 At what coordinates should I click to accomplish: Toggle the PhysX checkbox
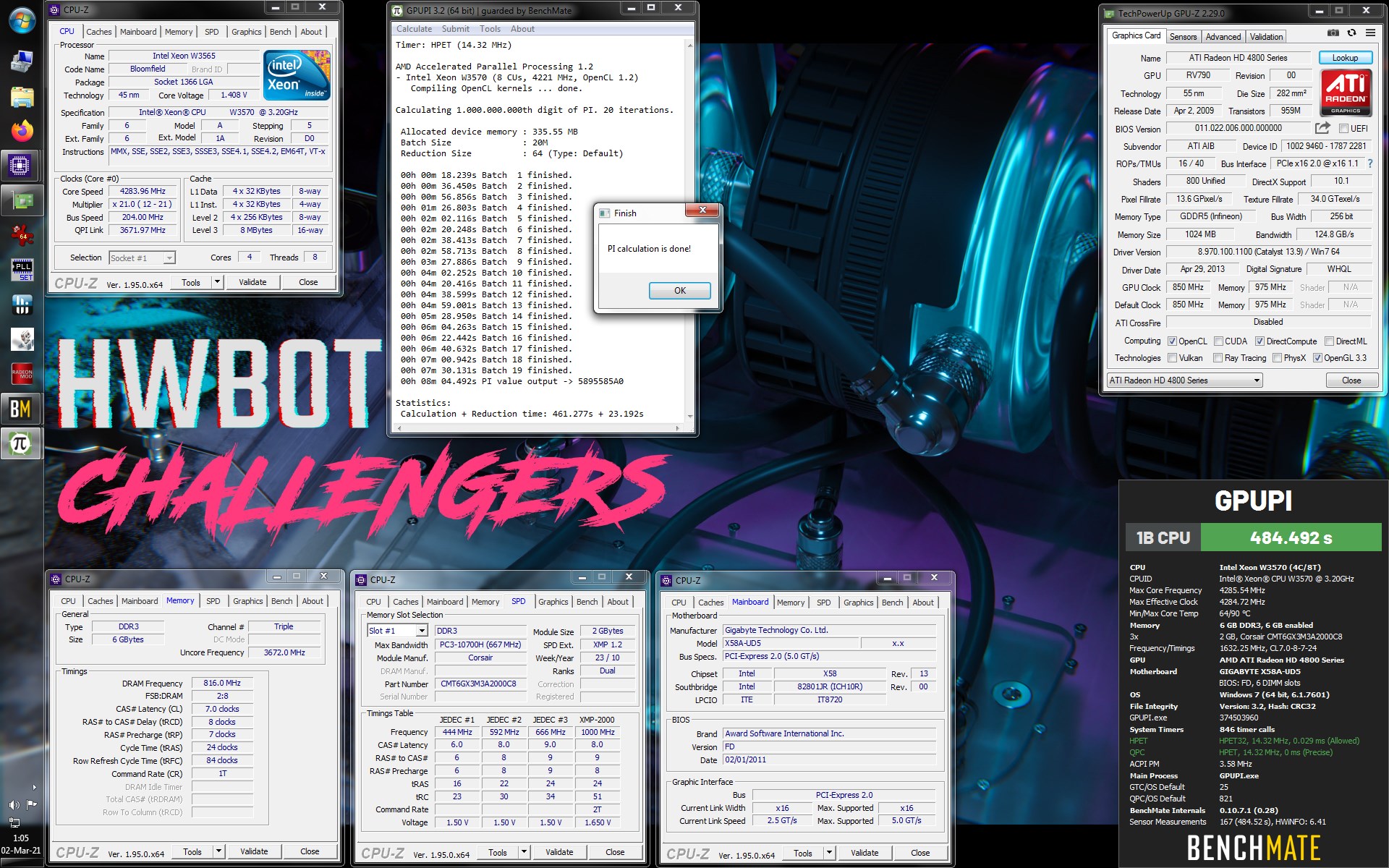tap(1277, 358)
